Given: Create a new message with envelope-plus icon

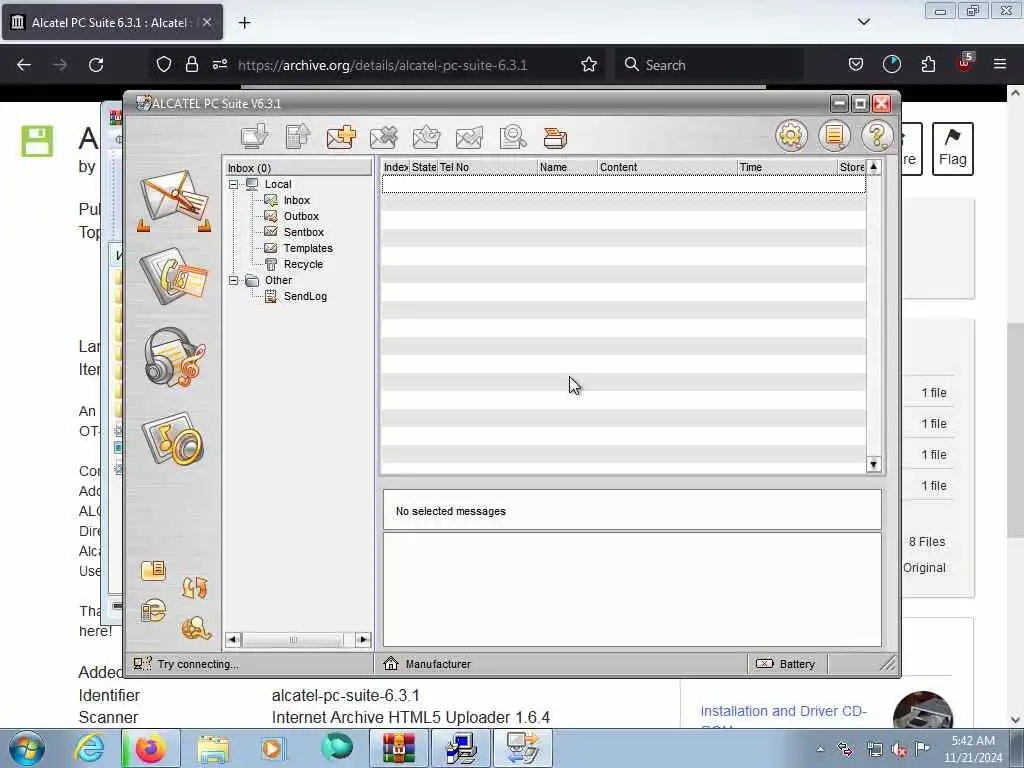Looking at the screenshot, I should pyautogui.click(x=341, y=137).
